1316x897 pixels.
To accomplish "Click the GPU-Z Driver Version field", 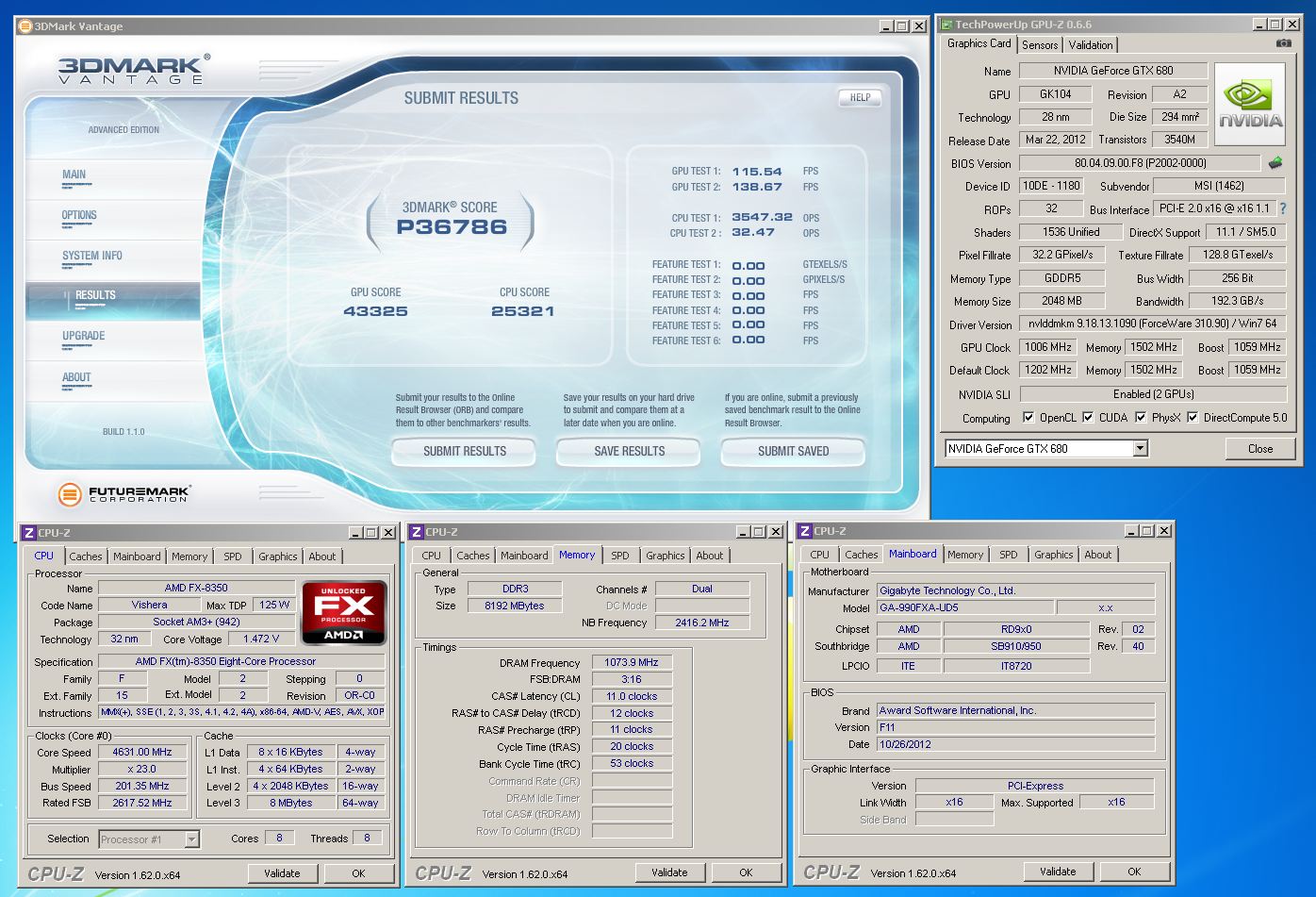I will pos(1152,324).
